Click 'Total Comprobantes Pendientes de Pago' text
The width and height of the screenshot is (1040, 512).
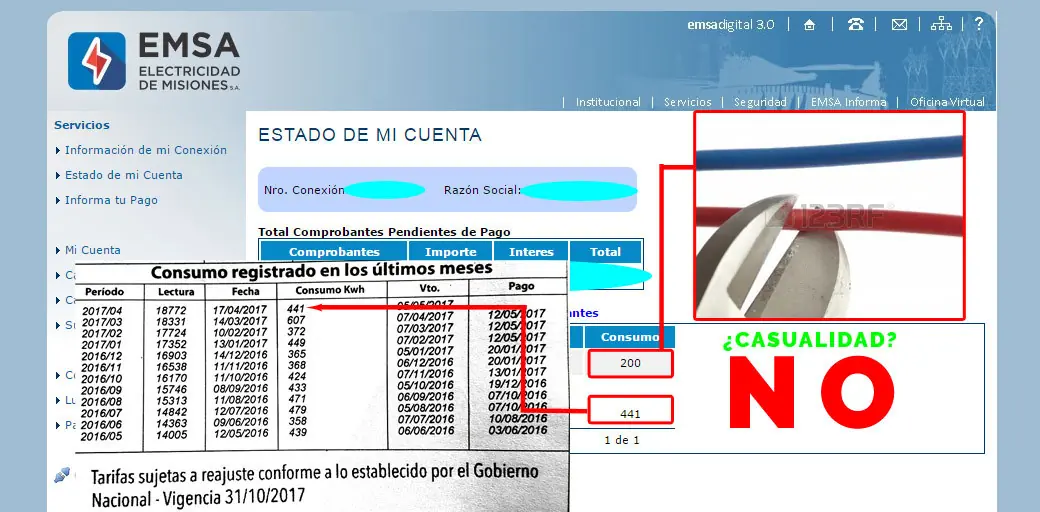[385, 232]
